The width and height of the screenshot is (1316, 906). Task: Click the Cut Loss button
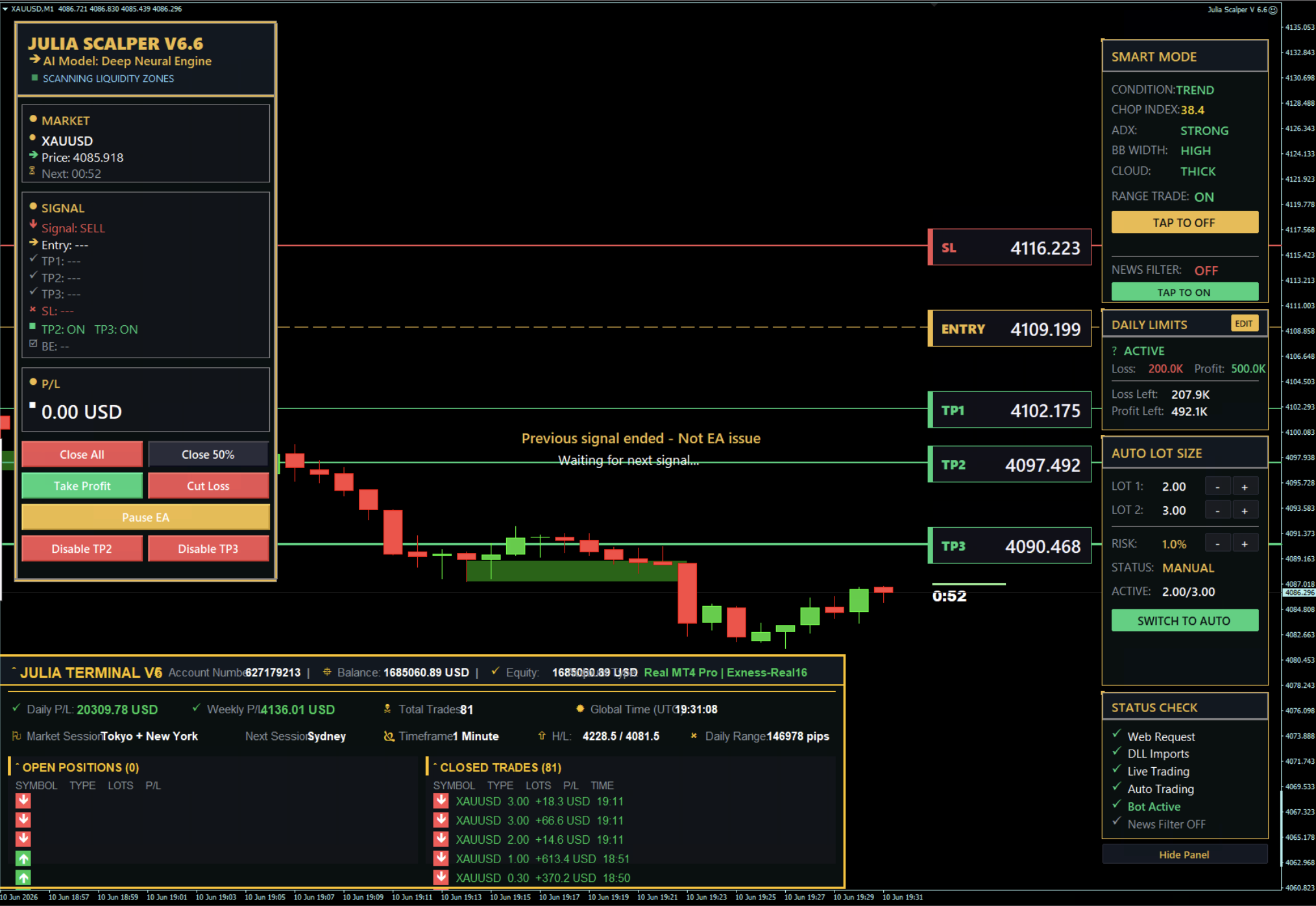pyautogui.click(x=208, y=485)
